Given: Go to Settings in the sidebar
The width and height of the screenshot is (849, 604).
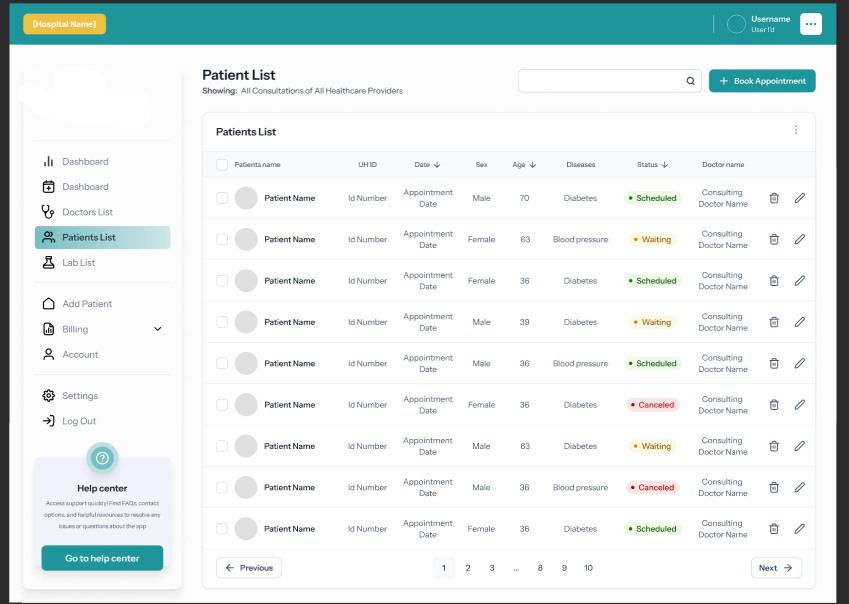Looking at the screenshot, I should tap(80, 396).
